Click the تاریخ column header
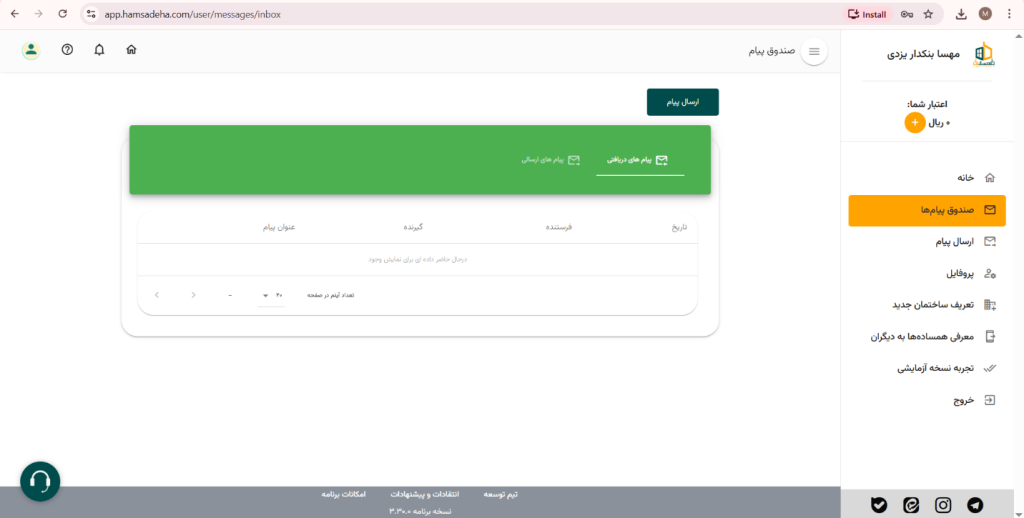This screenshot has width=1024, height=518. (680, 227)
